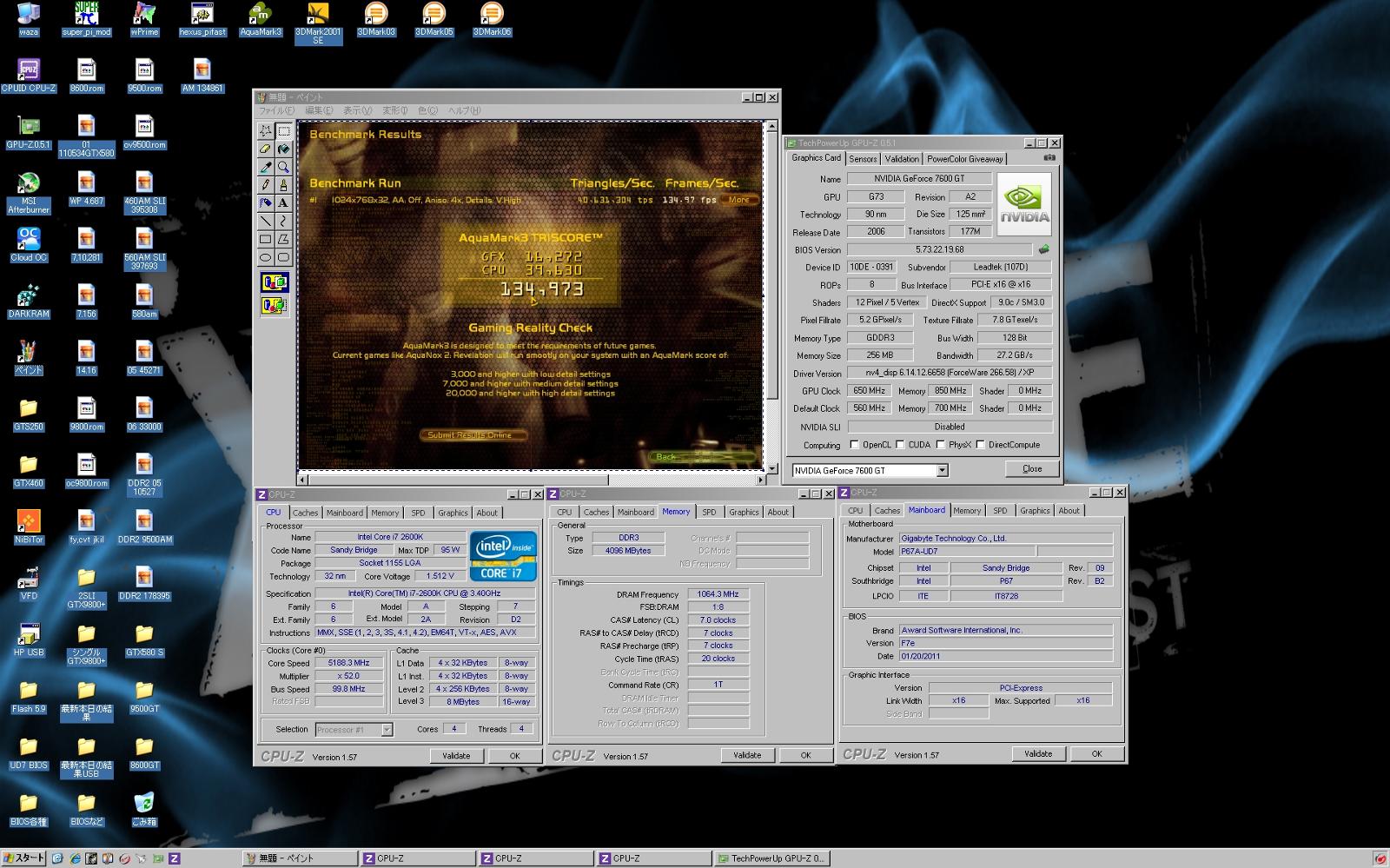Switch to the Validation tab in GPU-Z
The width and height of the screenshot is (1390, 868).
pyautogui.click(x=902, y=159)
